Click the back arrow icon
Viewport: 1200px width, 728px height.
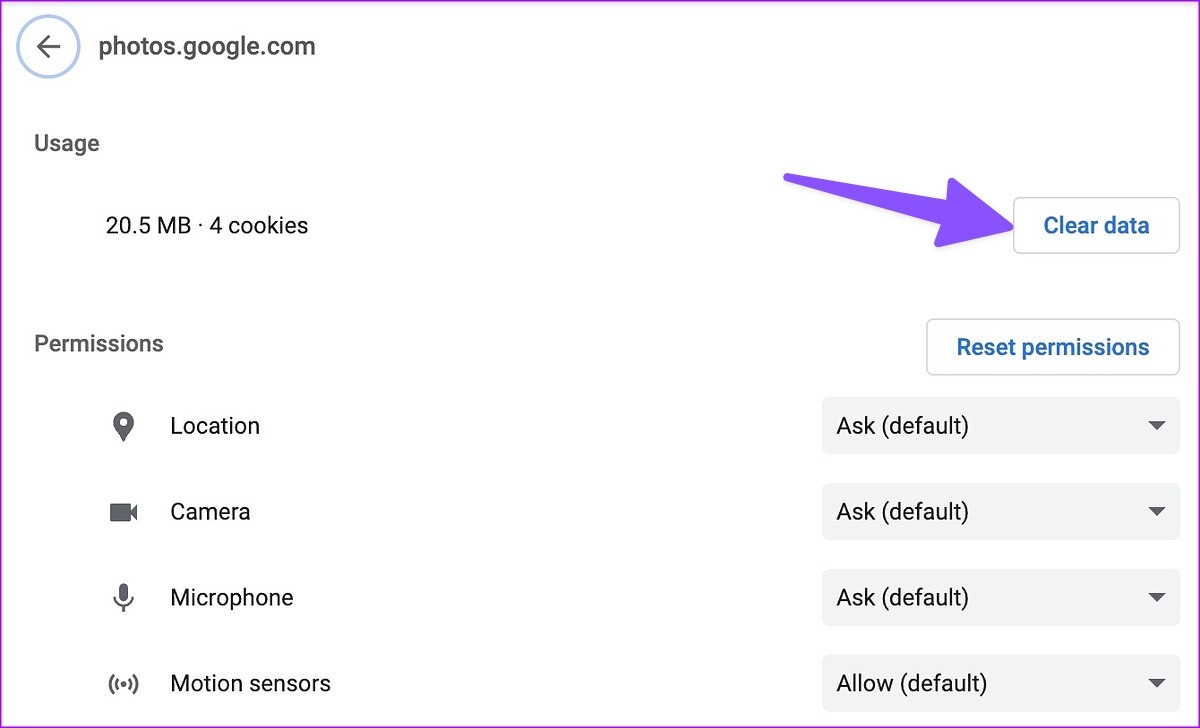tap(47, 46)
